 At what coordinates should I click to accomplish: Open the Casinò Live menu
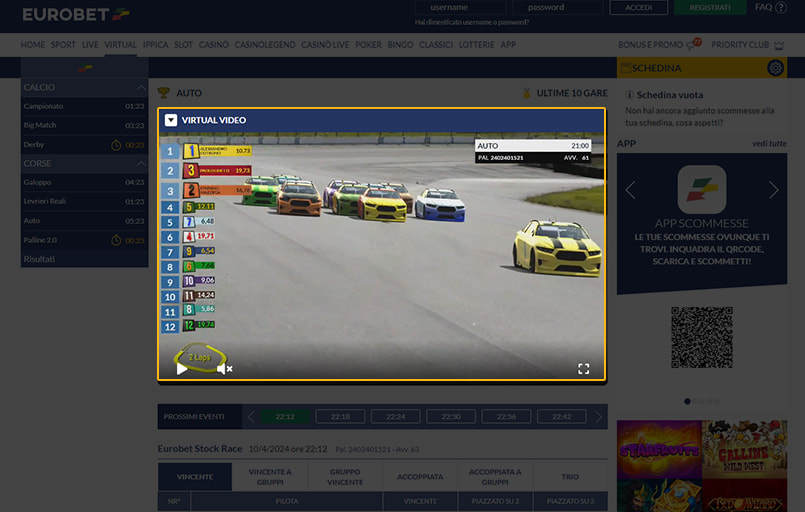coord(325,45)
